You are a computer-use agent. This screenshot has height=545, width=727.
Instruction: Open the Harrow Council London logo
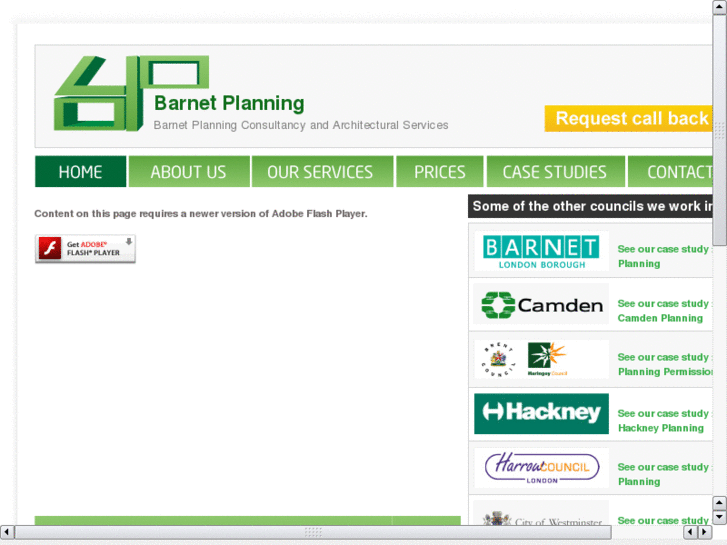click(541, 468)
